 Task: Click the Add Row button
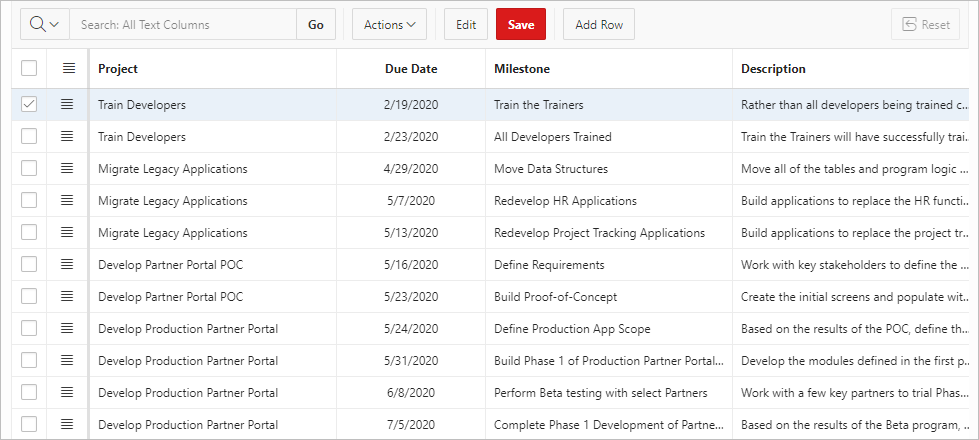(x=599, y=24)
